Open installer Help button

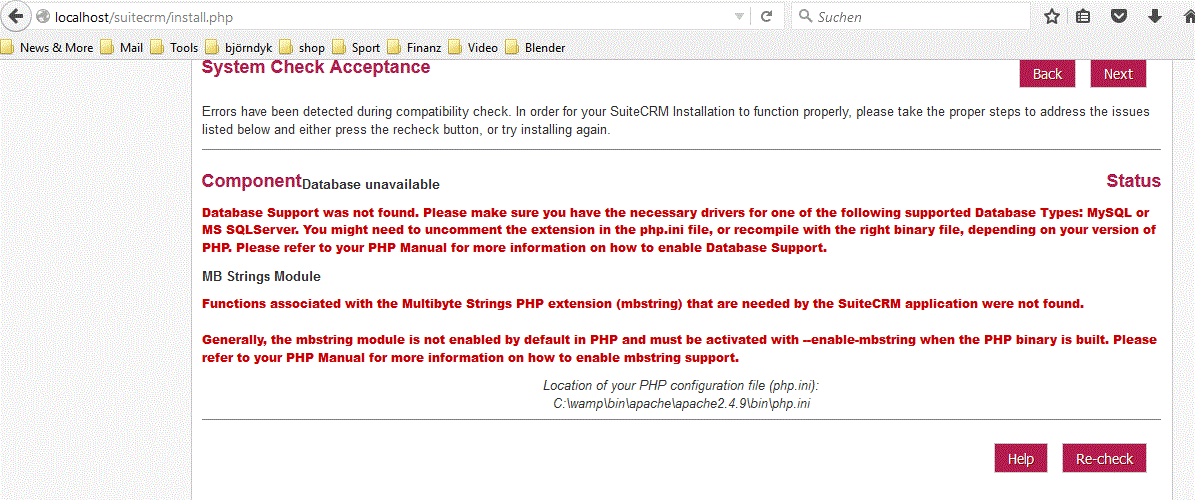click(x=1020, y=459)
